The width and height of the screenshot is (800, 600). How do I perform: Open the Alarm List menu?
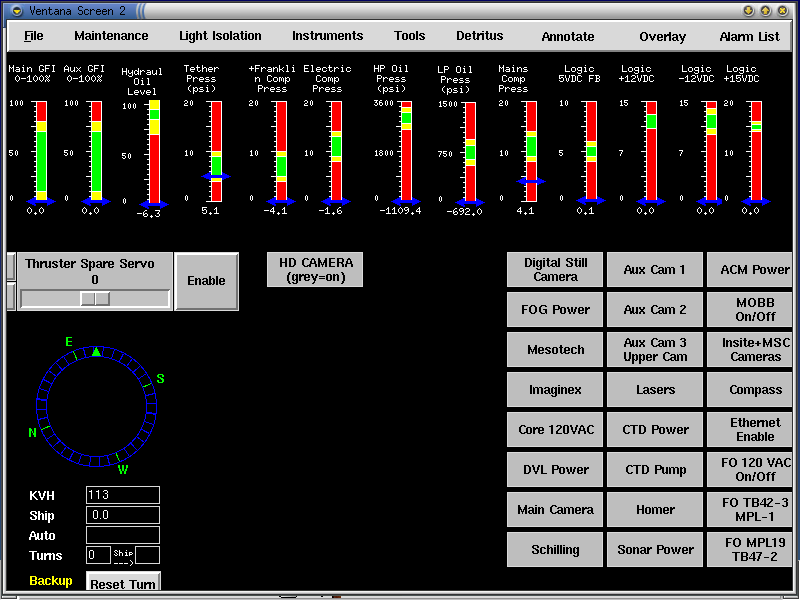pyautogui.click(x=749, y=37)
